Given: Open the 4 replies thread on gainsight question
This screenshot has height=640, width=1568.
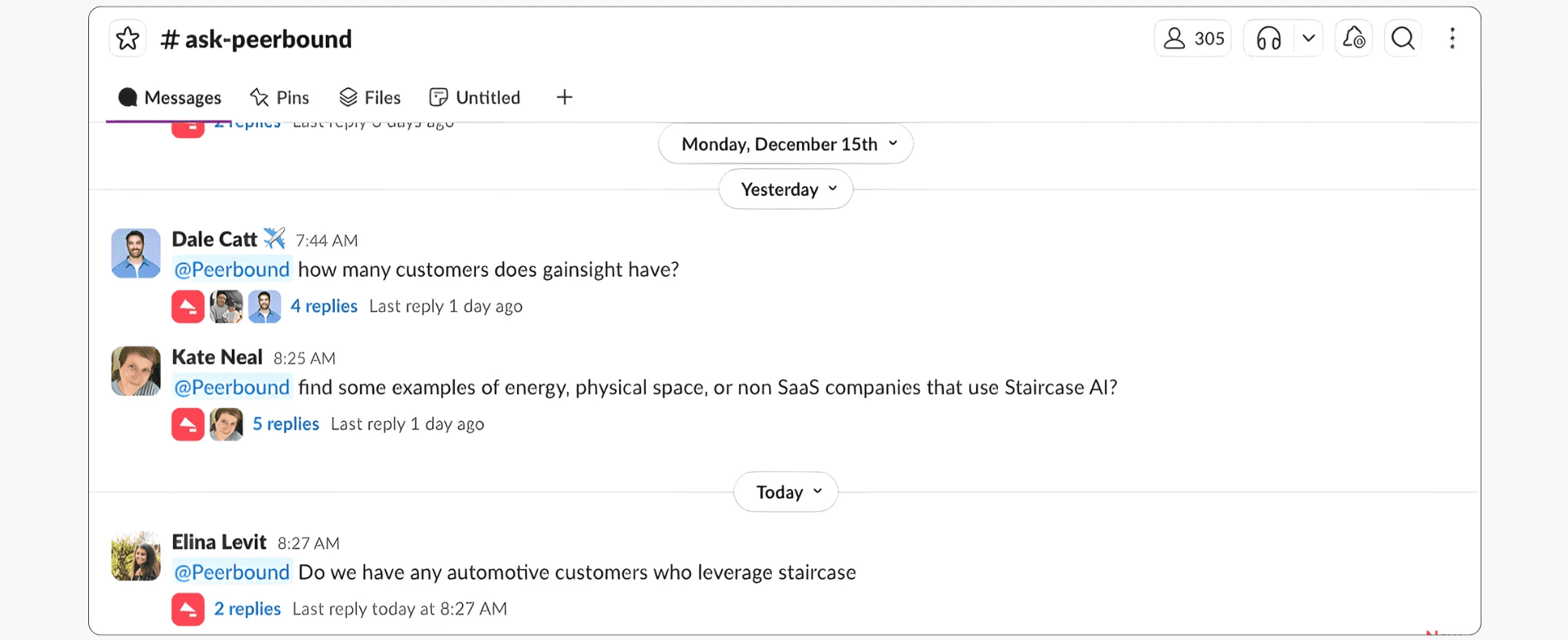Looking at the screenshot, I should click(x=323, y=306).
